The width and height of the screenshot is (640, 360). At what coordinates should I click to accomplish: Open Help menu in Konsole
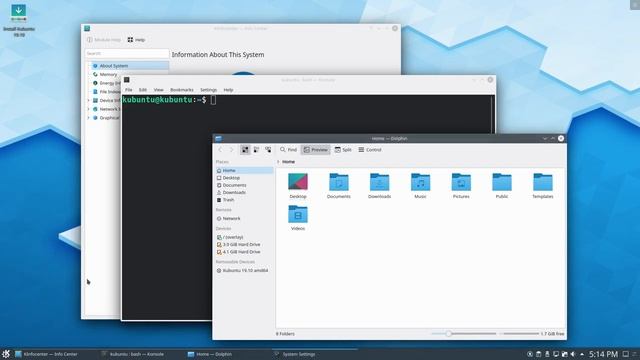228,90
